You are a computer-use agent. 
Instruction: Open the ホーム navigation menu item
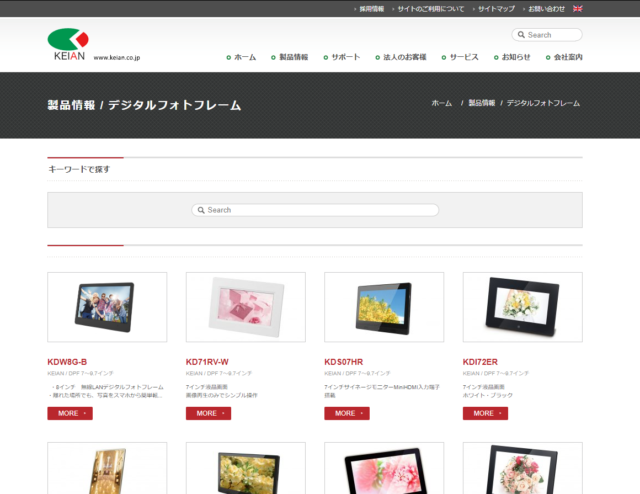[x=244, y=57]
